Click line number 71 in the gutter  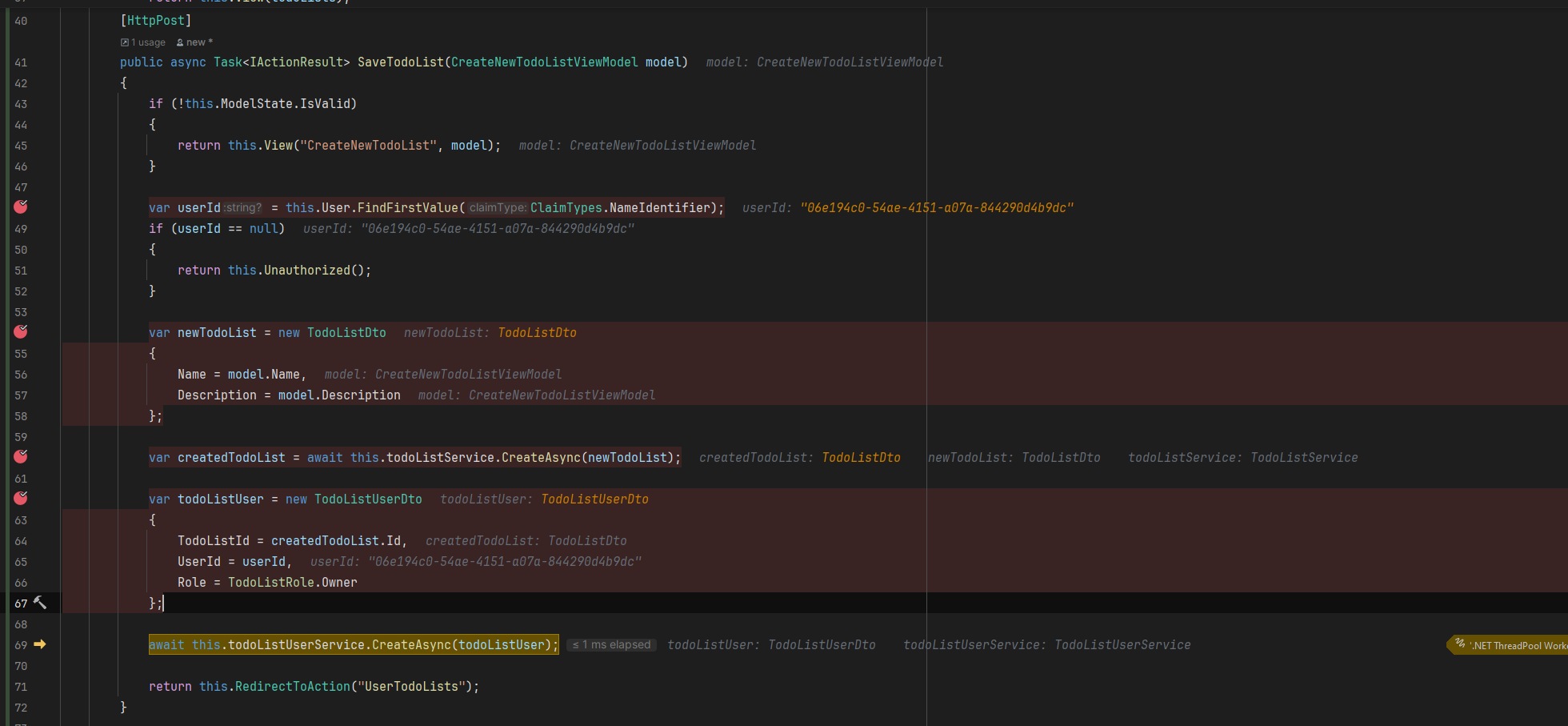click(21, 687)
